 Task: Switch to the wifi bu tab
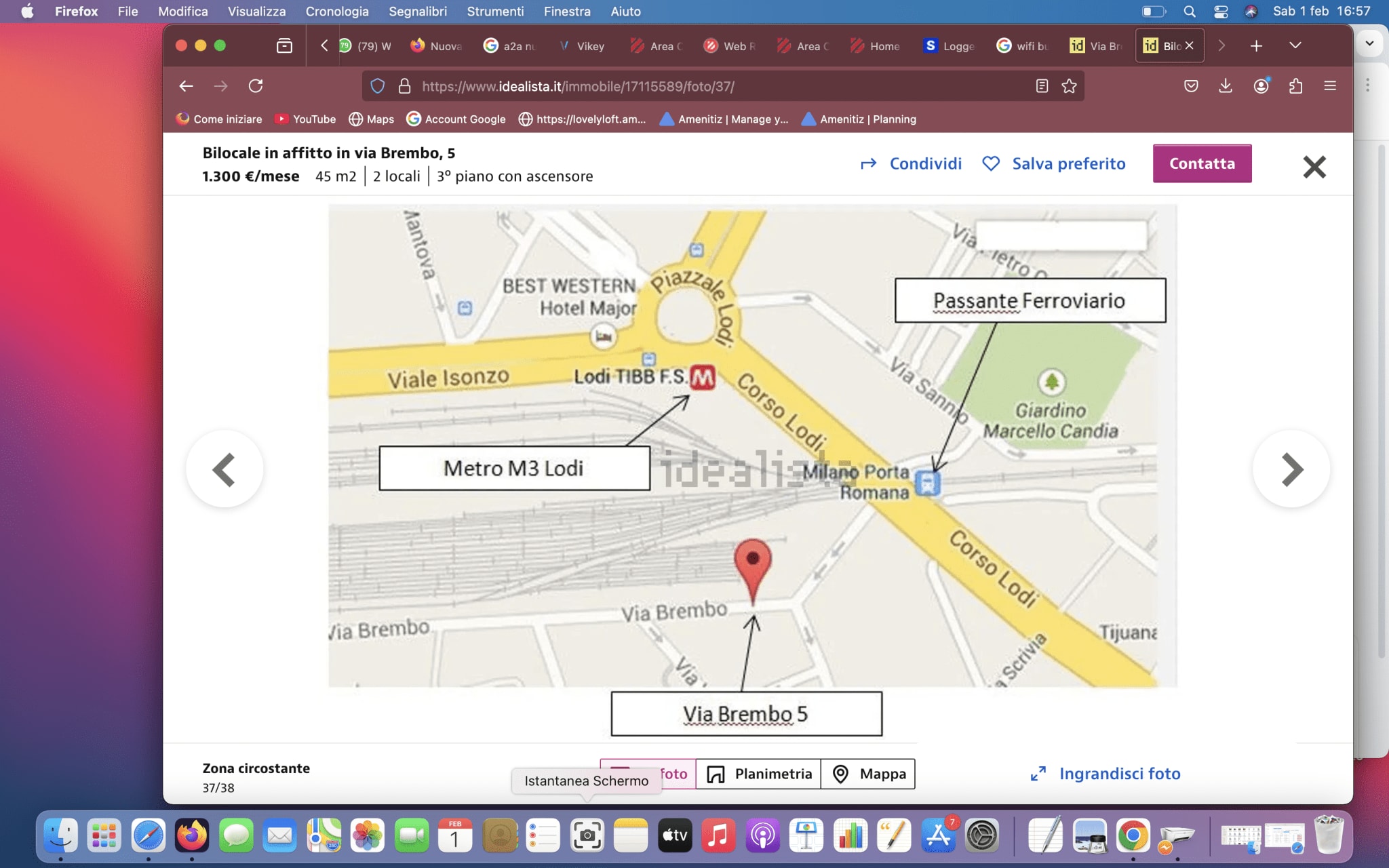coord(1022,46)
